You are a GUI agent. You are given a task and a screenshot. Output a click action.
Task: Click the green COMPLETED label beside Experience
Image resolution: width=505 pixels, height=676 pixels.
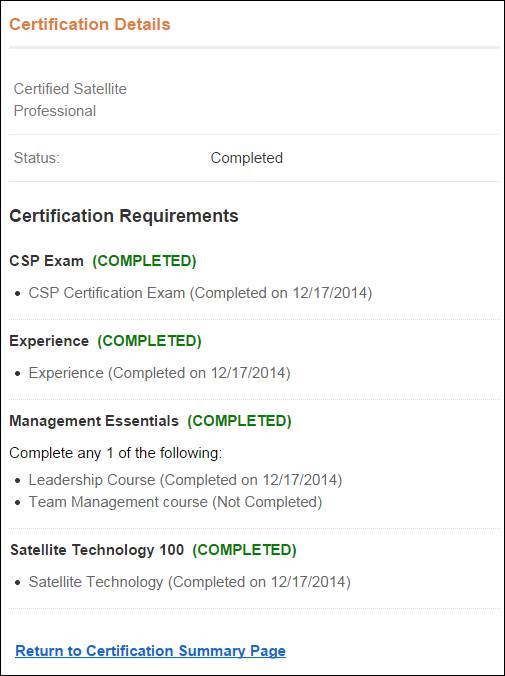point(149,341)
